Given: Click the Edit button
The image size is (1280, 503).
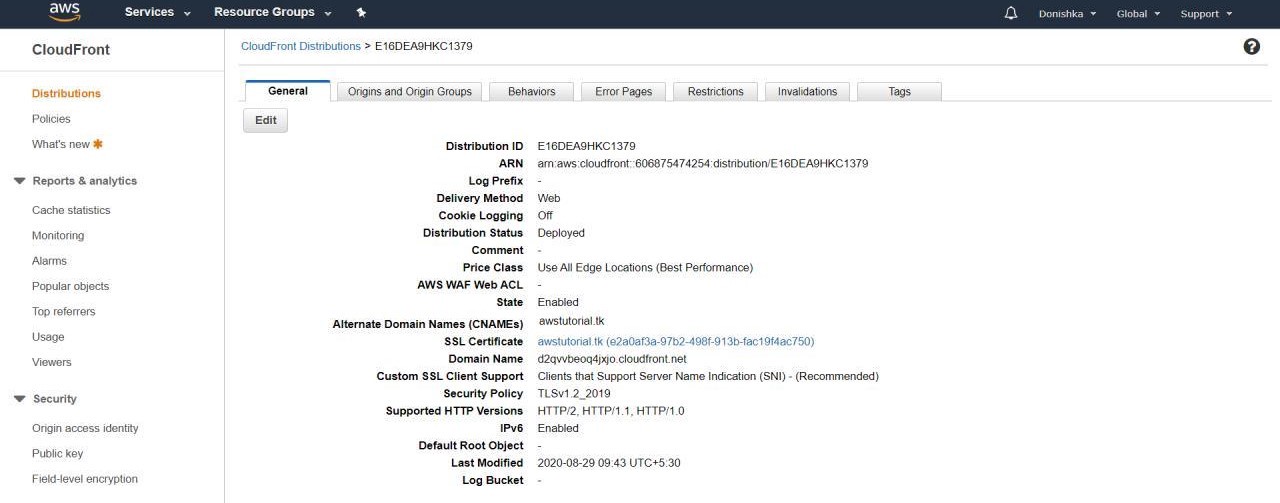Looking at the screenshot, I should click(x=266, y=120).
